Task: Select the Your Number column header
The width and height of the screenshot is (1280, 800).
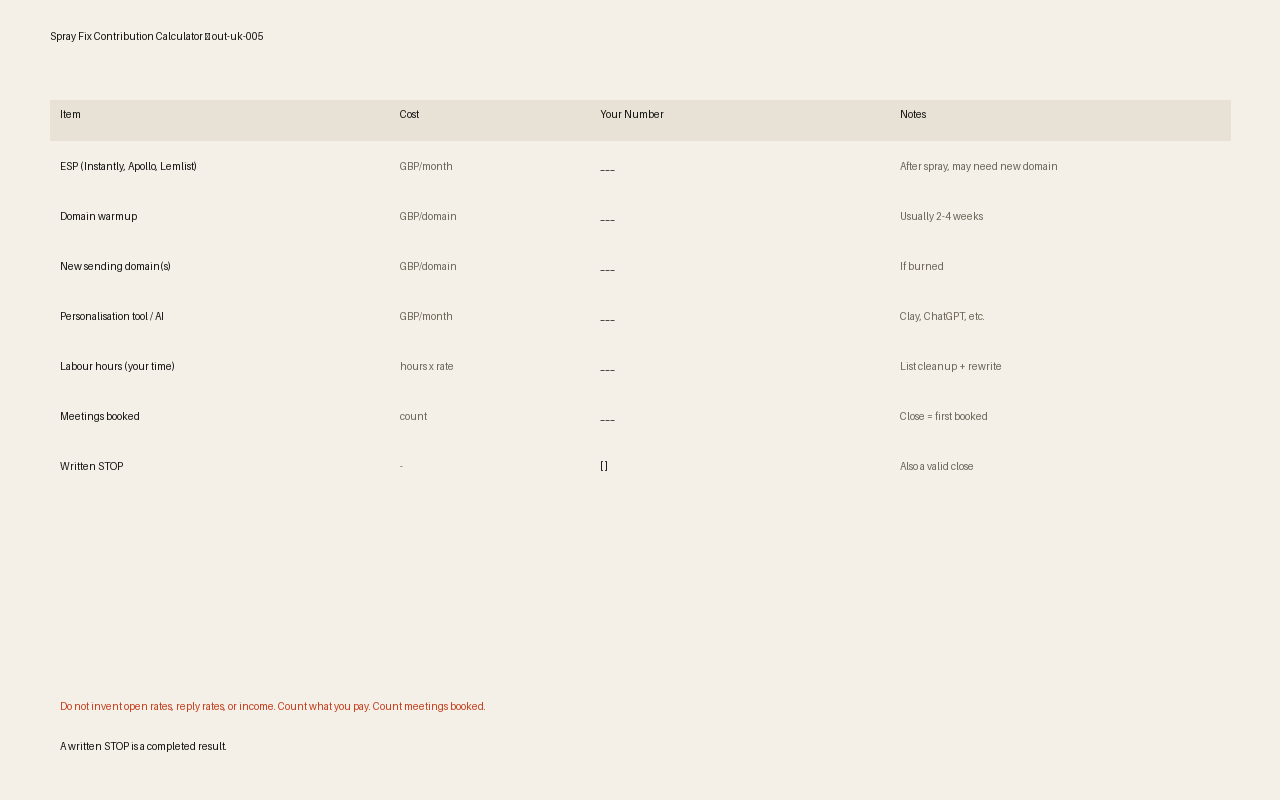Action: click(x=632, y=115)
